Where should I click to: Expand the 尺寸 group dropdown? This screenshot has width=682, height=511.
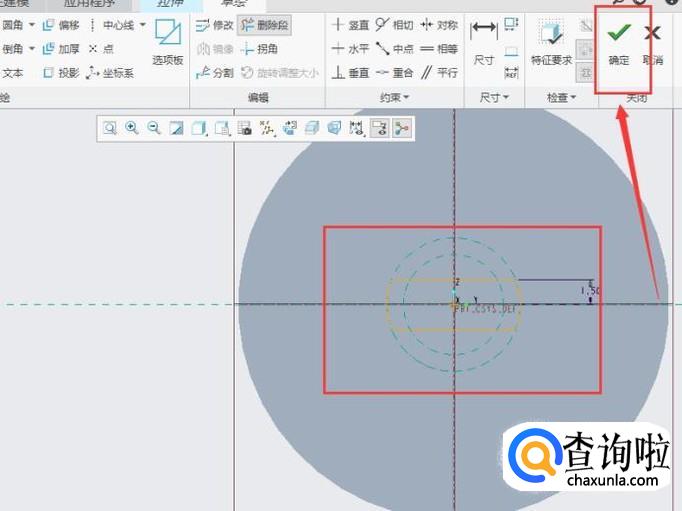pyautogui.click(x=494, y=97)
